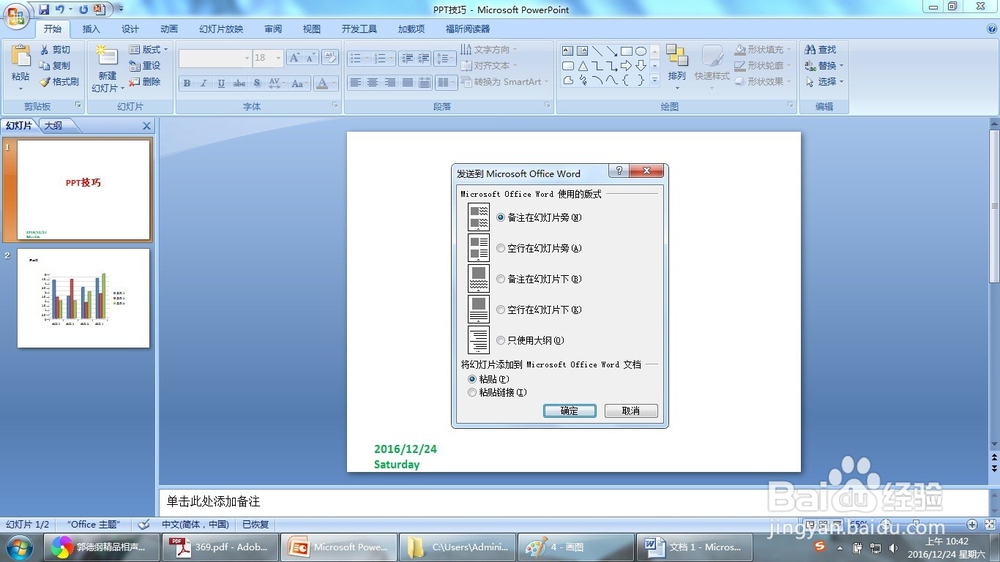1000x562 pixels.
Task: Select 粘贴链接 (Paste link) radio option
Action: pyautogui.click(x=472, y=392)
